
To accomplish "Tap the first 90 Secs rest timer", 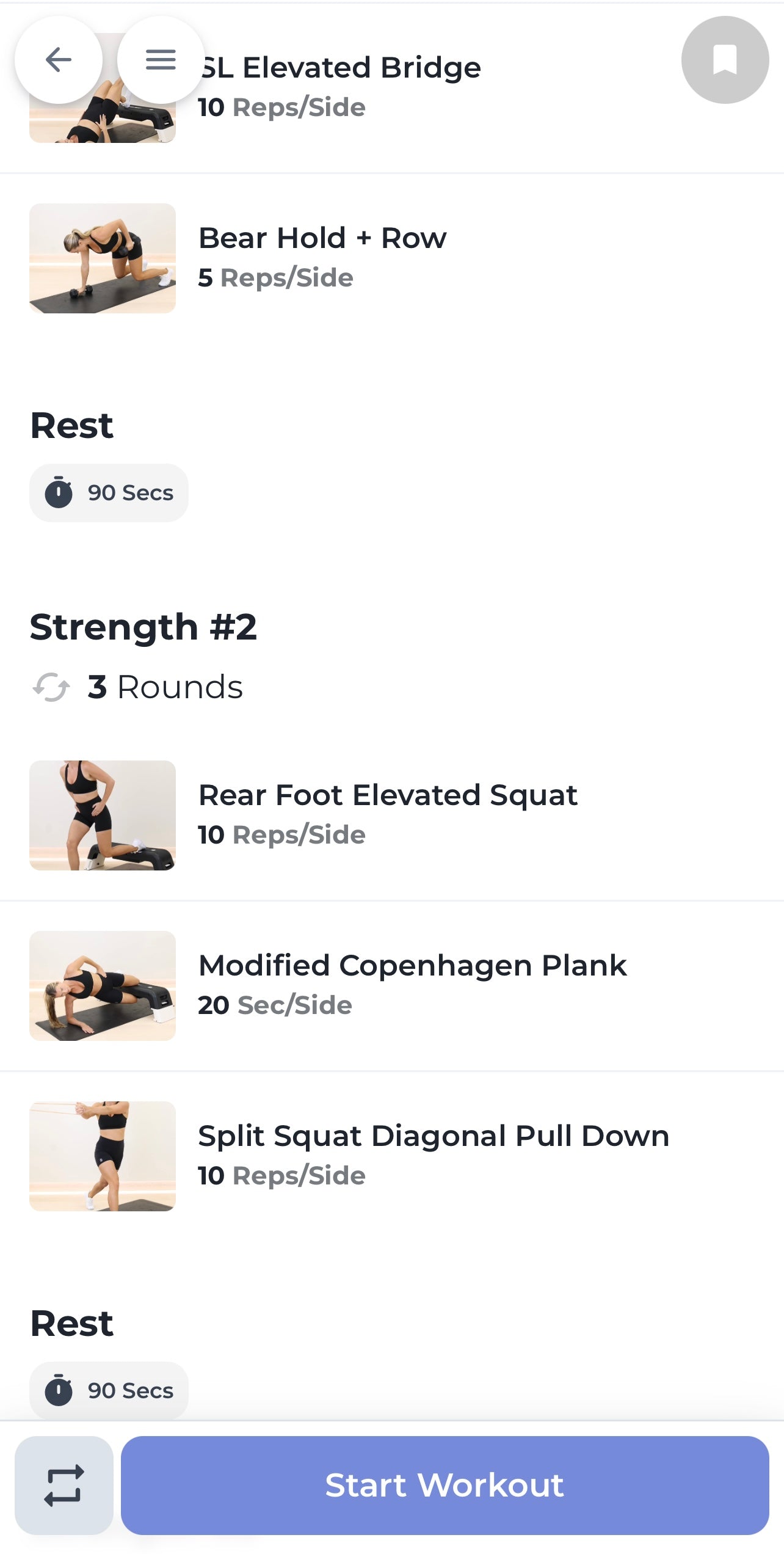I will coord(109,493).
